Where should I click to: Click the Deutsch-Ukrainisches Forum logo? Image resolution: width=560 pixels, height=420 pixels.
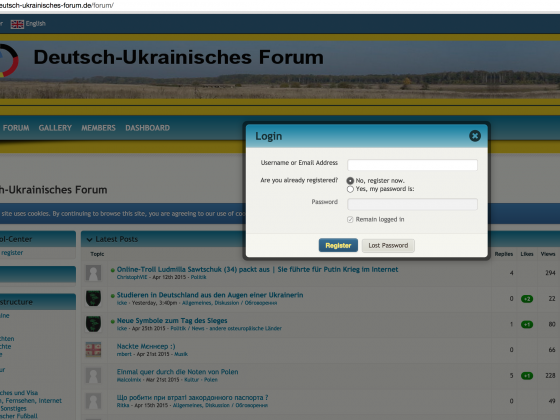9,60
